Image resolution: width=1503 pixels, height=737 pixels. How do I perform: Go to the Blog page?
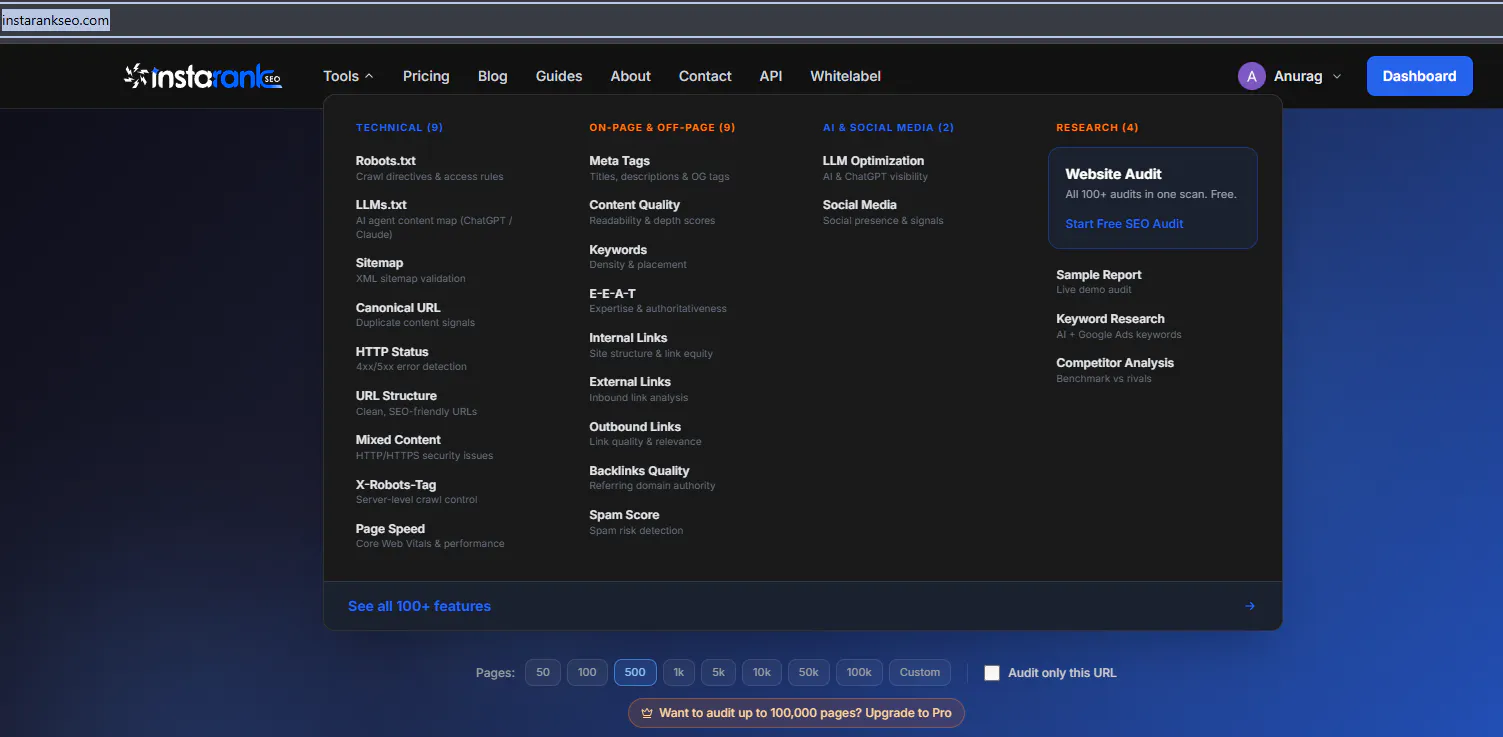493,76
